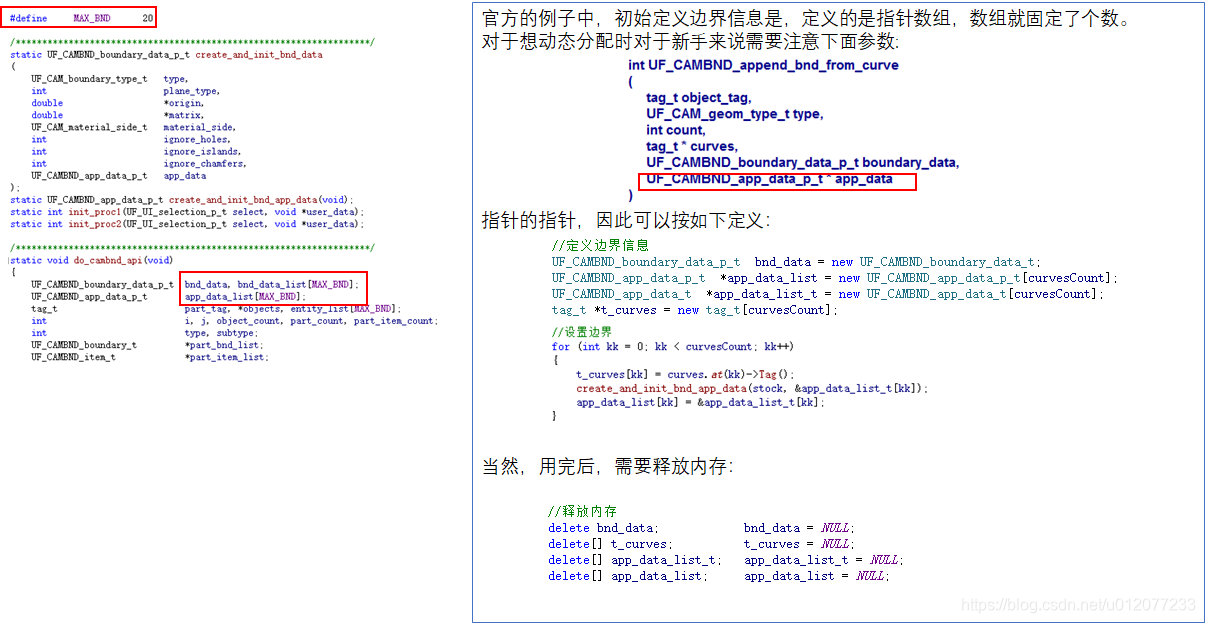The height and width of the screenshot is (623, 1205).
Task: Click the 'for (int kk = 0;' loop header
Action: [673, 347]
